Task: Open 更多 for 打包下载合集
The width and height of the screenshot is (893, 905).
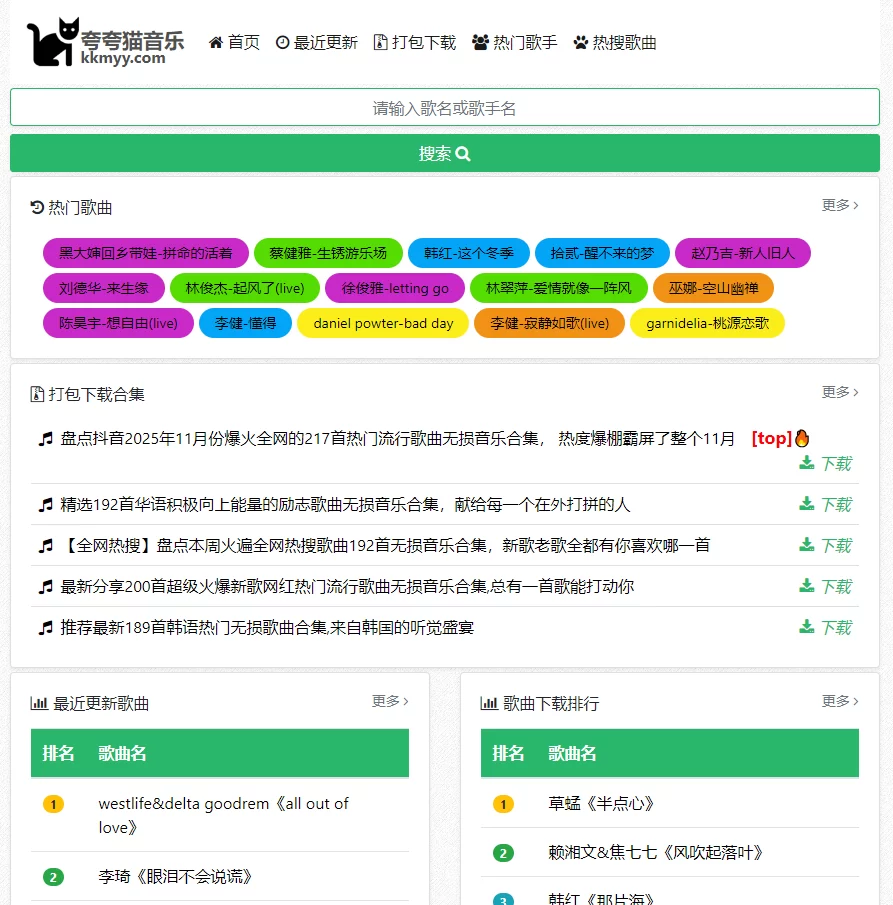Action: click(x=840, y=392)
